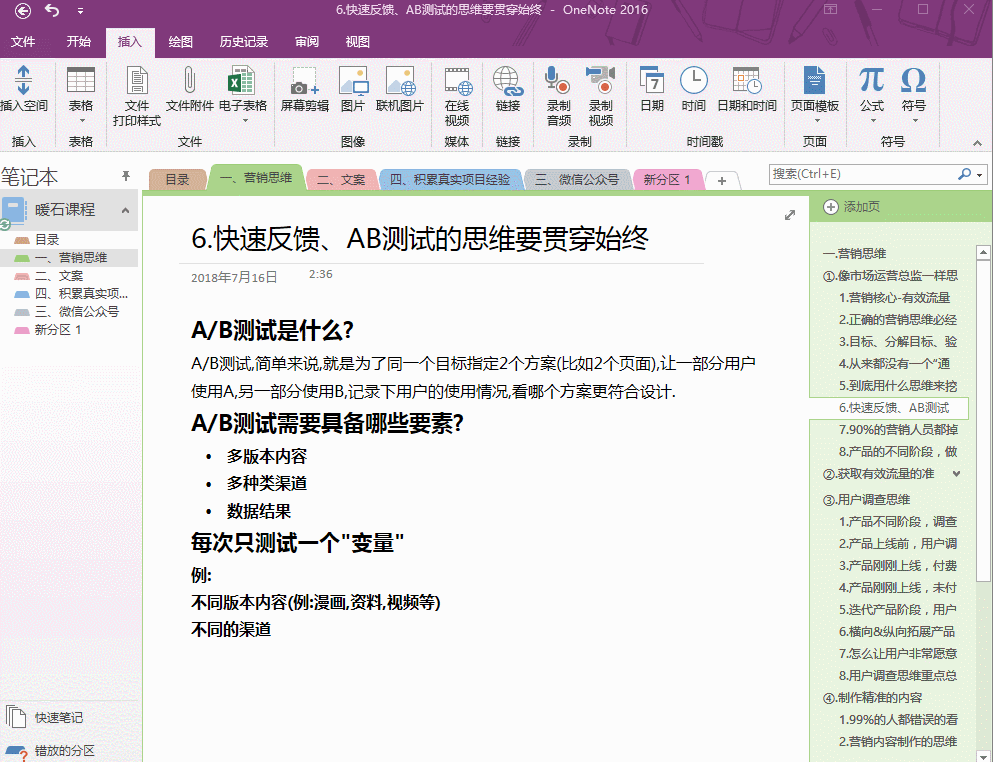Switch to the 绘图 ribbon tab
This screenshot has height=762, width=993.
pos(180,42)
